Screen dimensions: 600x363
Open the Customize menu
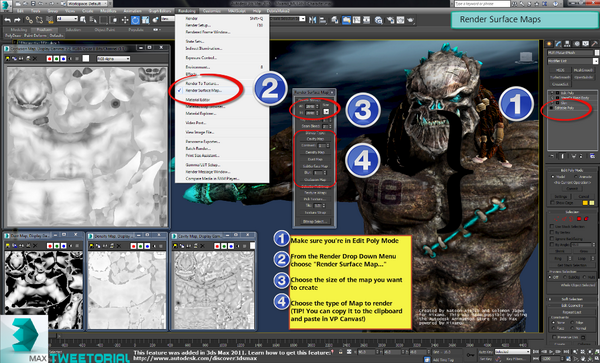click(211, 11)
